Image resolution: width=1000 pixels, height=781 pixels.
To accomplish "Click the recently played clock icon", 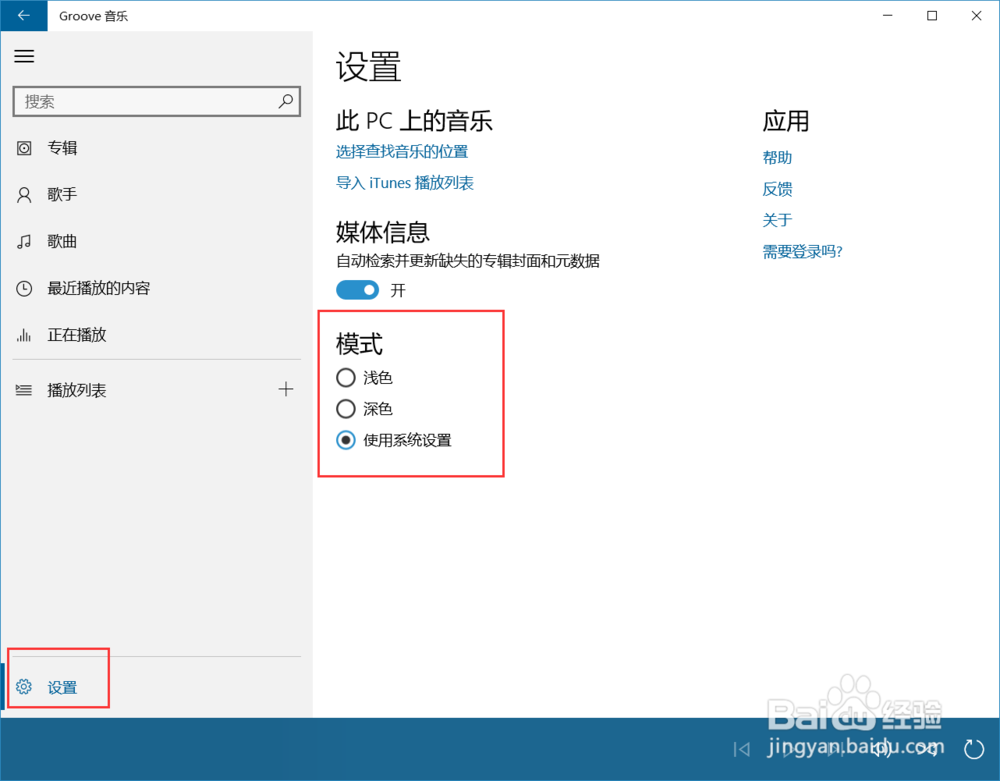I will [24, 288].
